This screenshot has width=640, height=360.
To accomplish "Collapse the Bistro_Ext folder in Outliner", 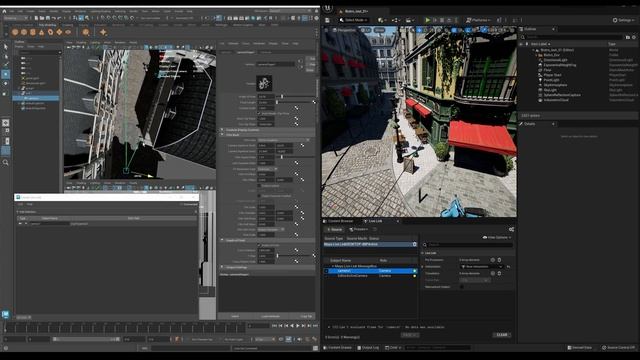I will tap(536, 55).
